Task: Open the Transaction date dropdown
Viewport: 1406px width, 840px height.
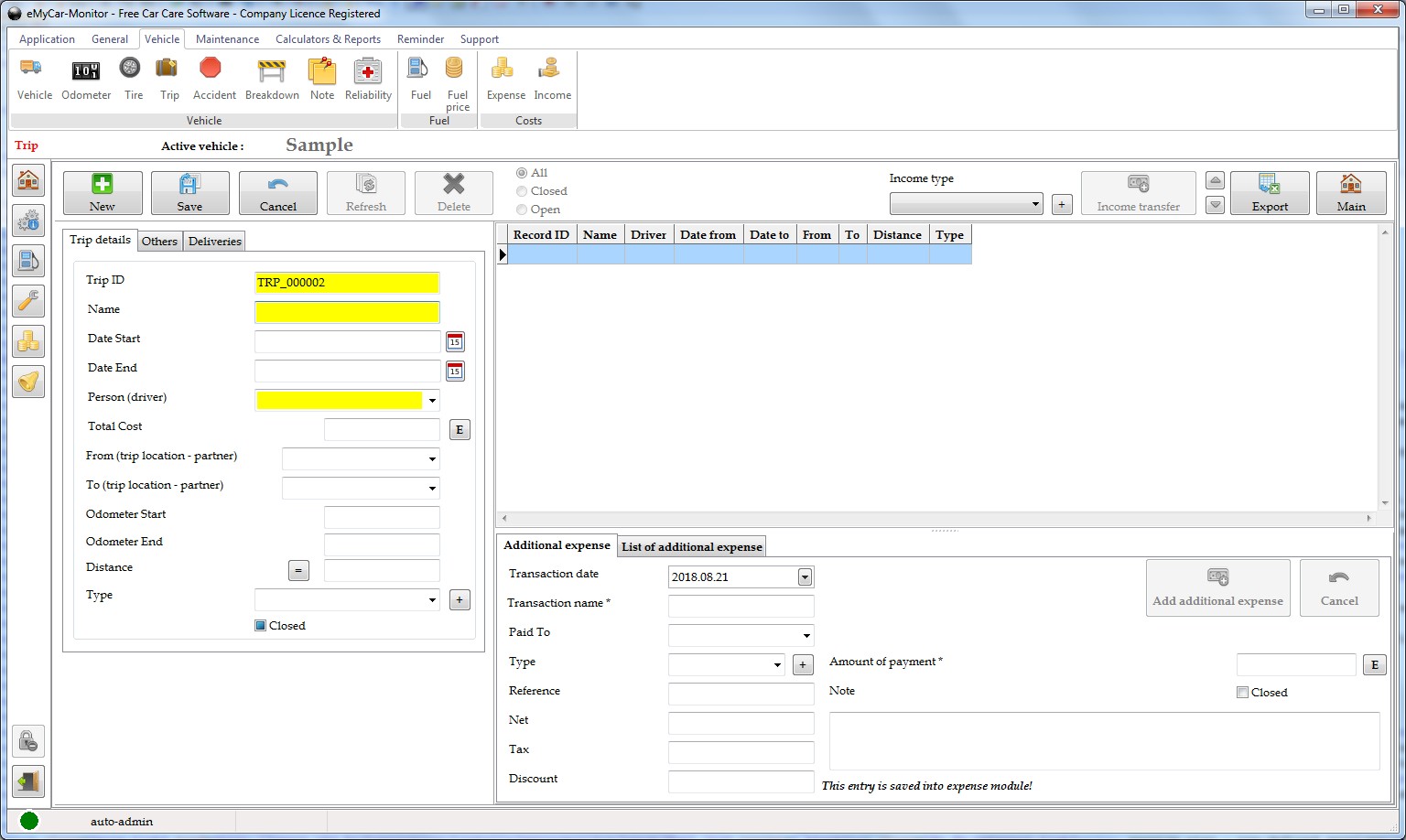Action: pos(805,576)
